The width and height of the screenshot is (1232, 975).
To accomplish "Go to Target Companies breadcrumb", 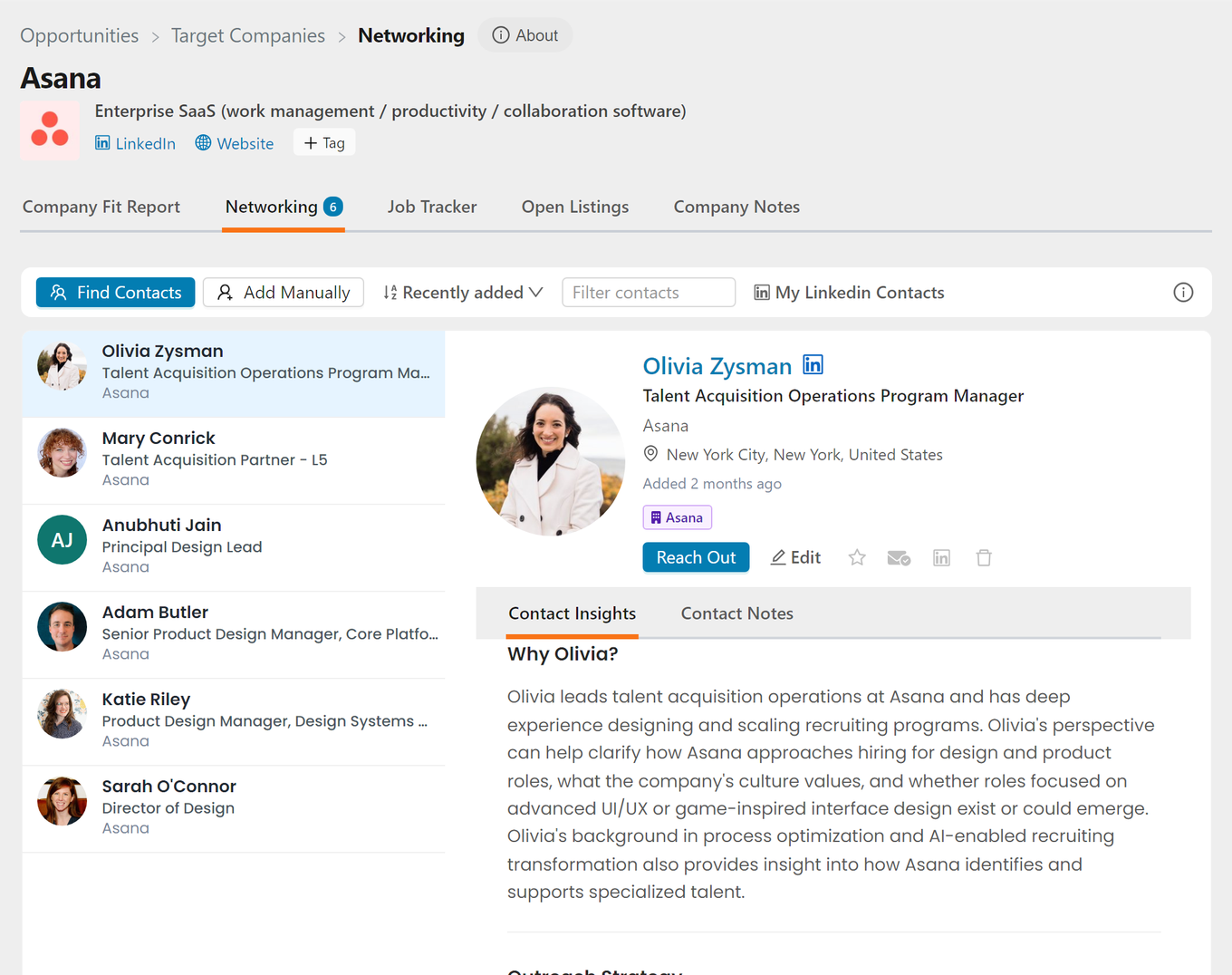I will point(248,35).
